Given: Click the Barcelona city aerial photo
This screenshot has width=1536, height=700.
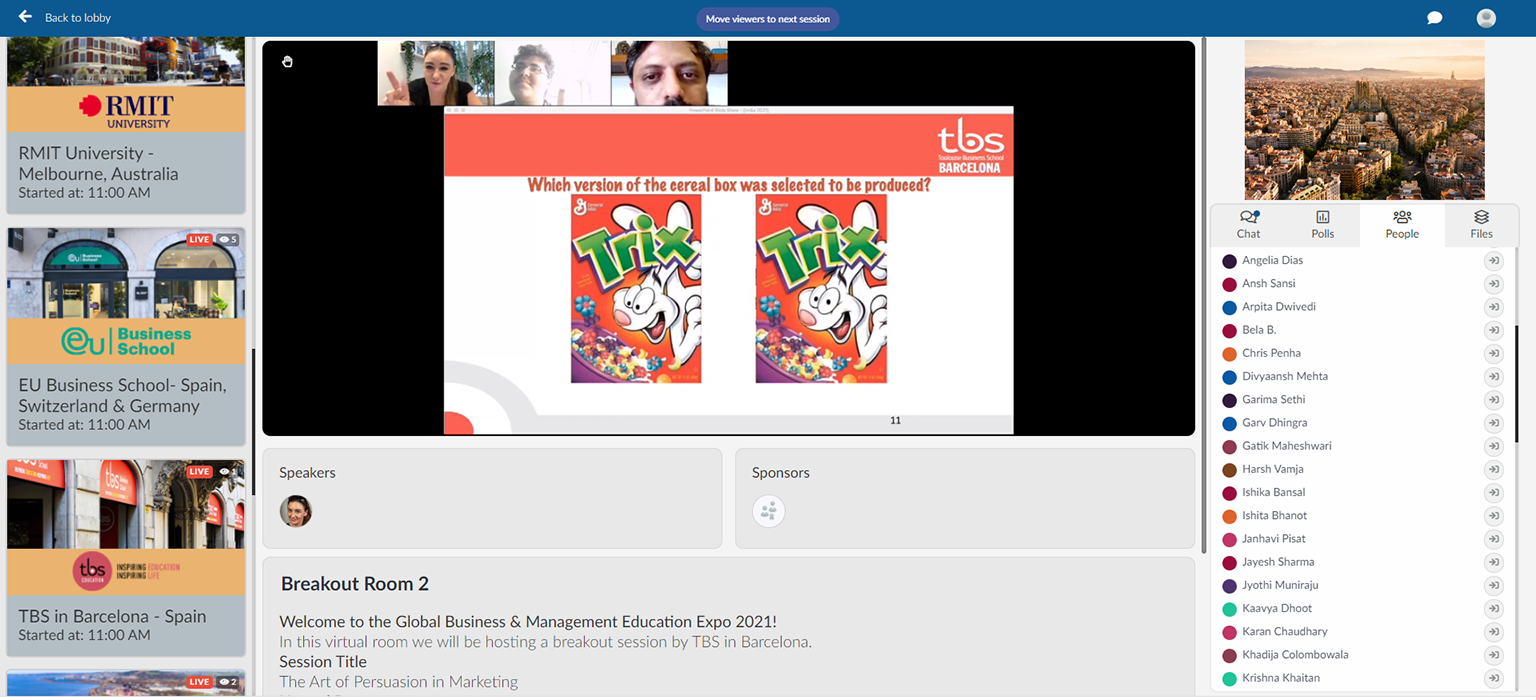Looking at the screenshot, I should pyautogui.click(x=1364, y=120).
